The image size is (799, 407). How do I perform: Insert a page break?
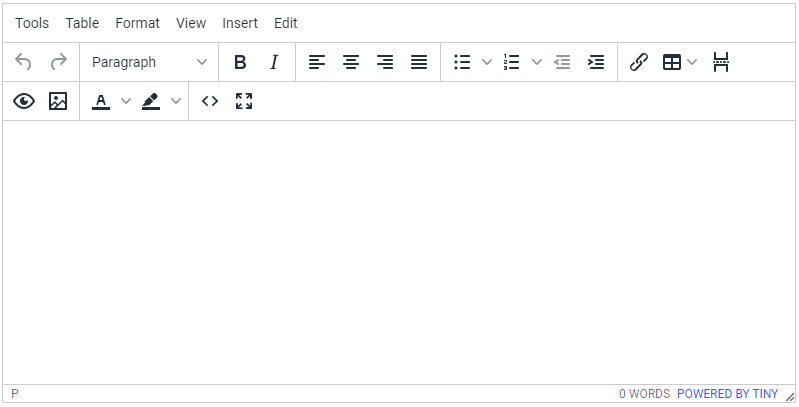tap(721, 62)
